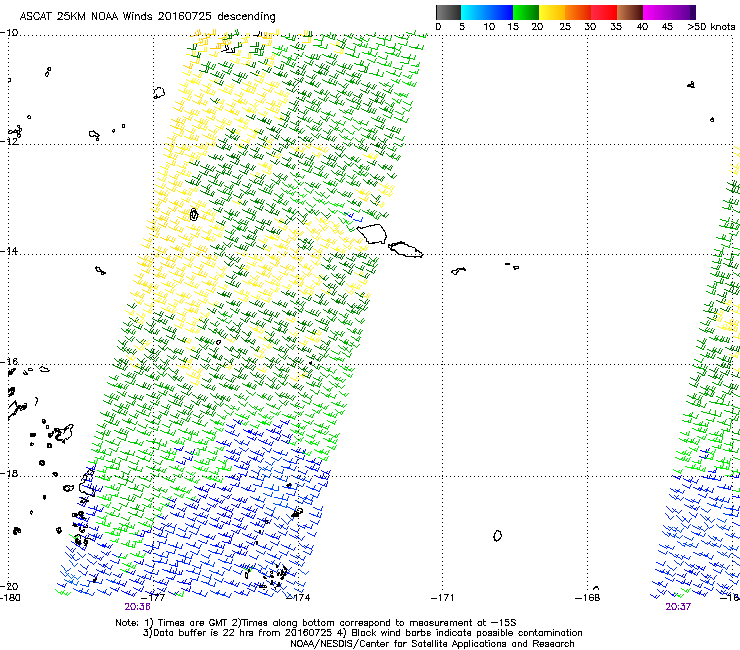Click the "-10" latitude label

(x=9, y=33)
